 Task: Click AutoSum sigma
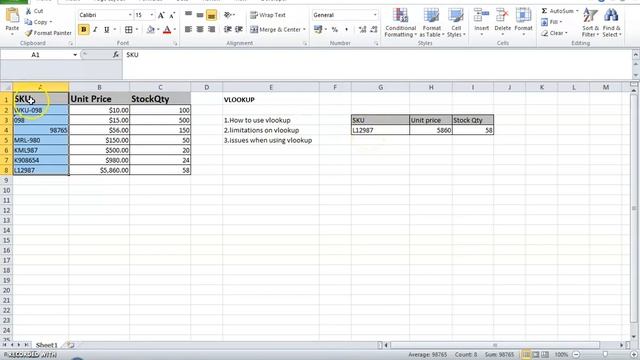(559, 11)
